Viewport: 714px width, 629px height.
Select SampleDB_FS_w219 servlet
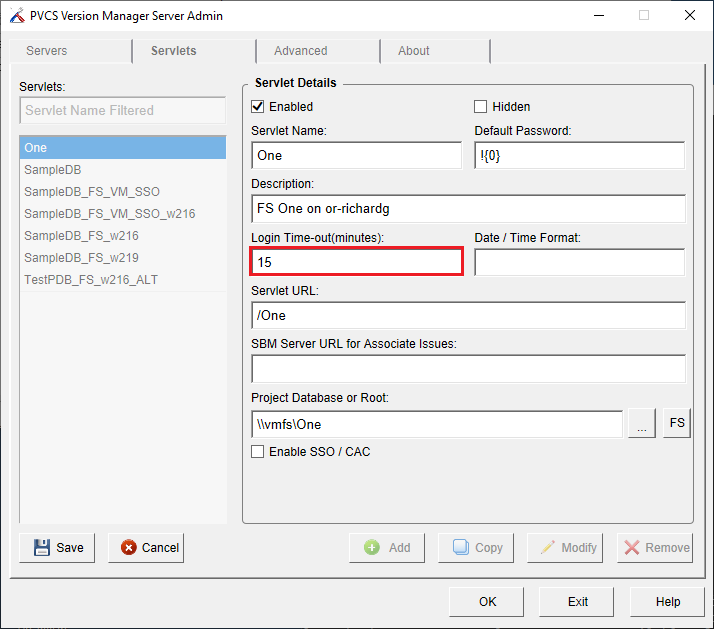[x=122, y=258]
